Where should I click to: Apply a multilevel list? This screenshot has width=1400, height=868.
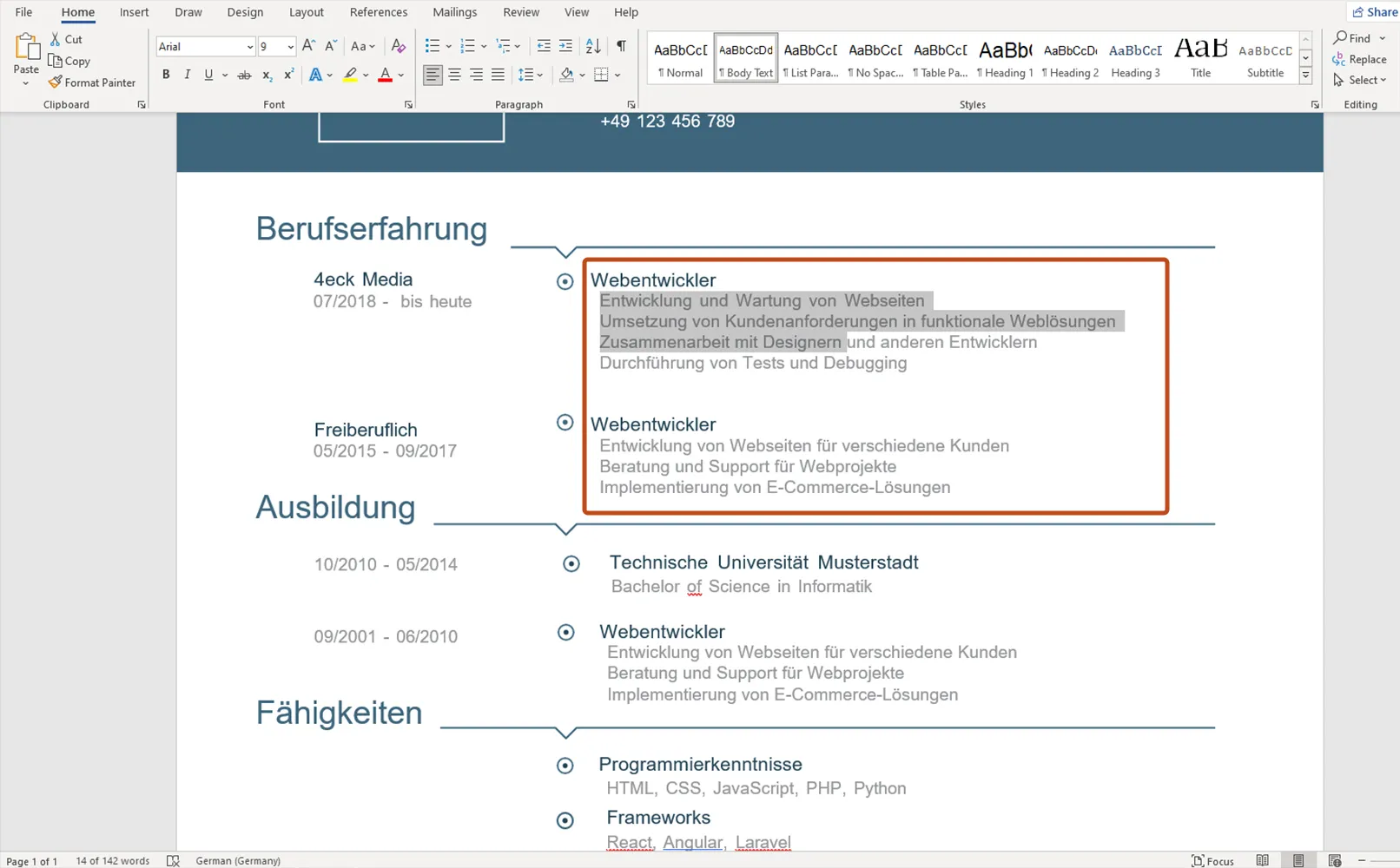(x=504, y=46)
